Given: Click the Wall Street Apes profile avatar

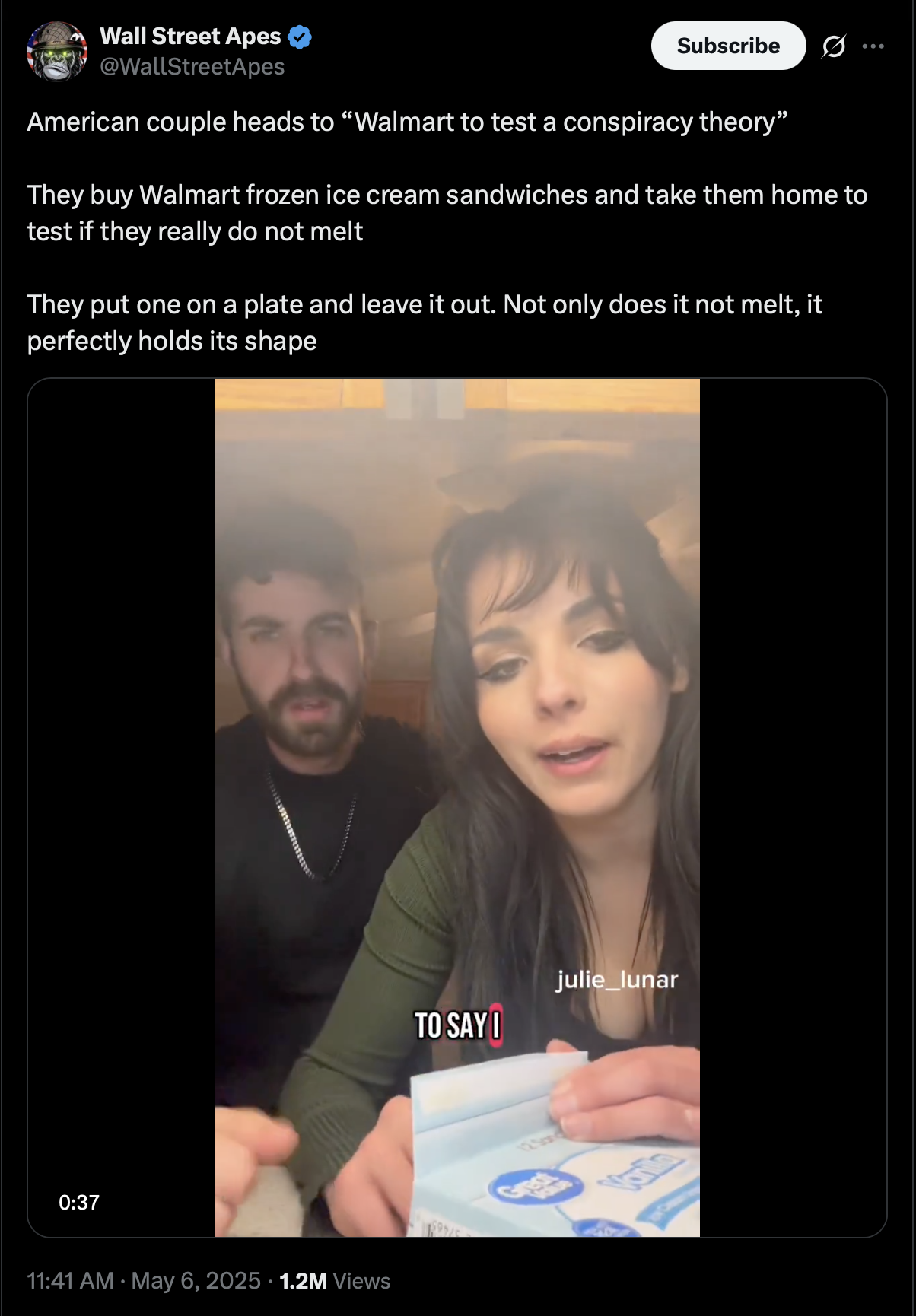Looking at the screenshot, I should (x=57, y=51).
